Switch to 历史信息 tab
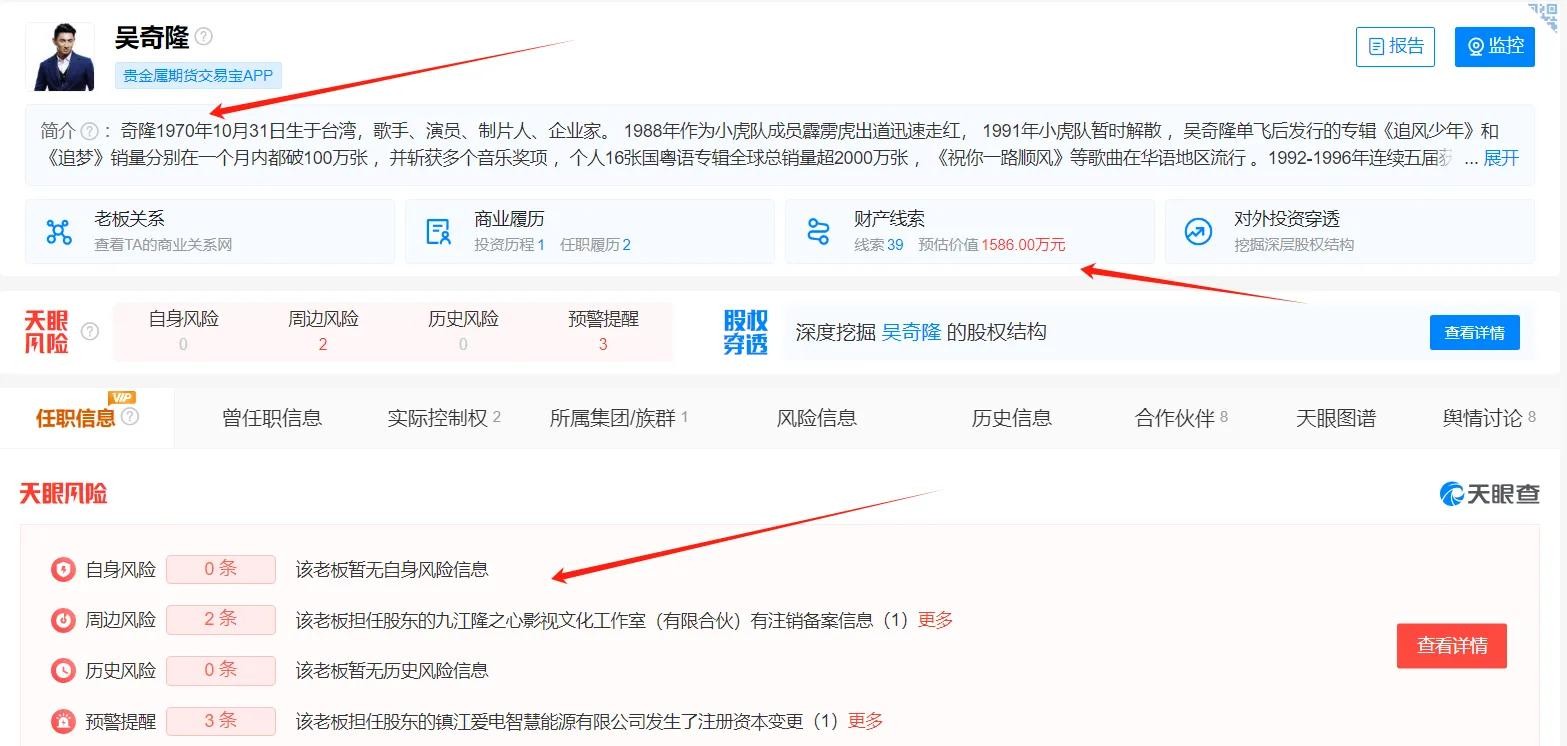This screenshot has width=1567, height=746. (x=1012, y=418)
